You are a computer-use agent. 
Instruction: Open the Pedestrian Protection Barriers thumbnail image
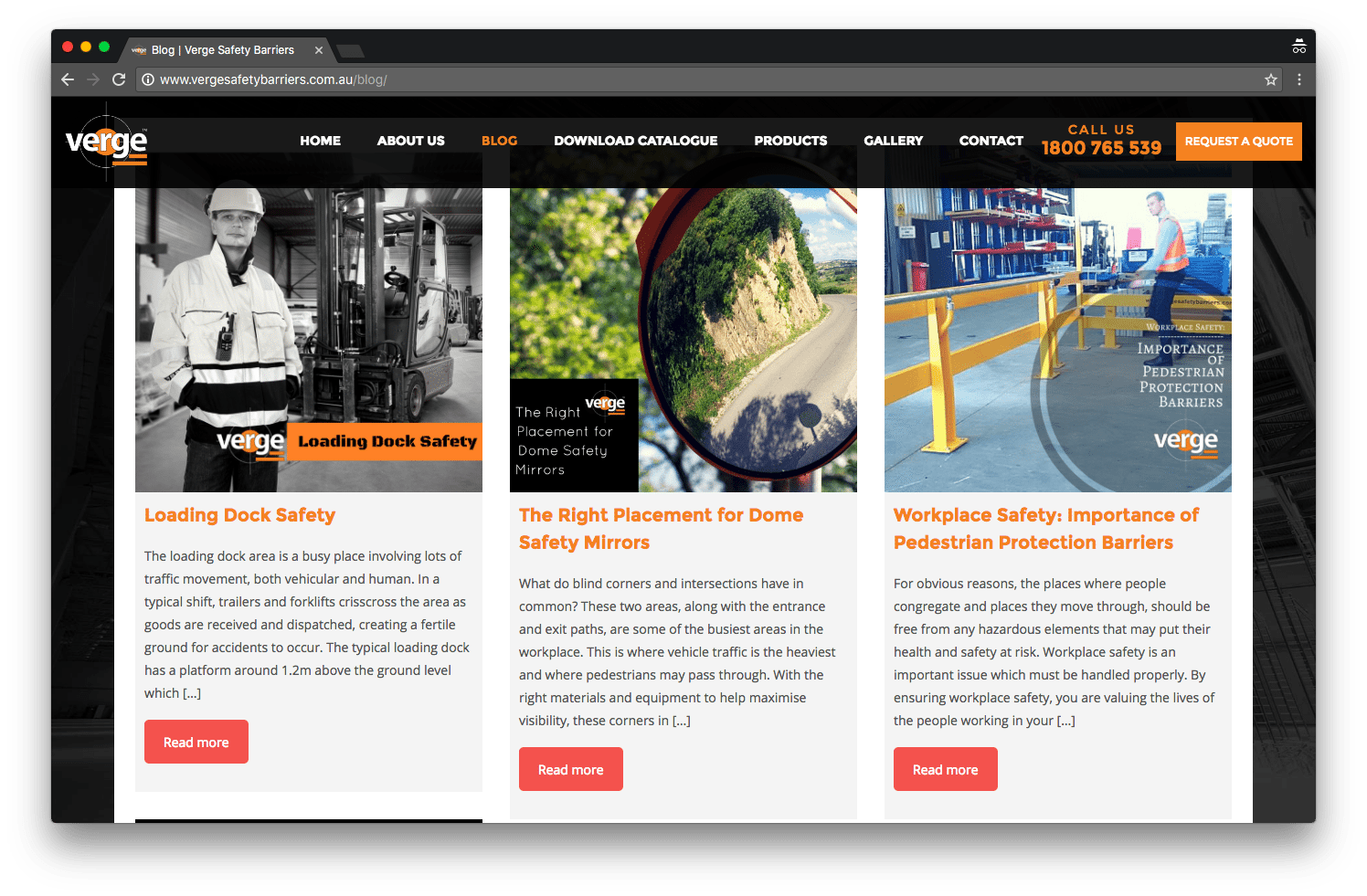click(1058, 340)
